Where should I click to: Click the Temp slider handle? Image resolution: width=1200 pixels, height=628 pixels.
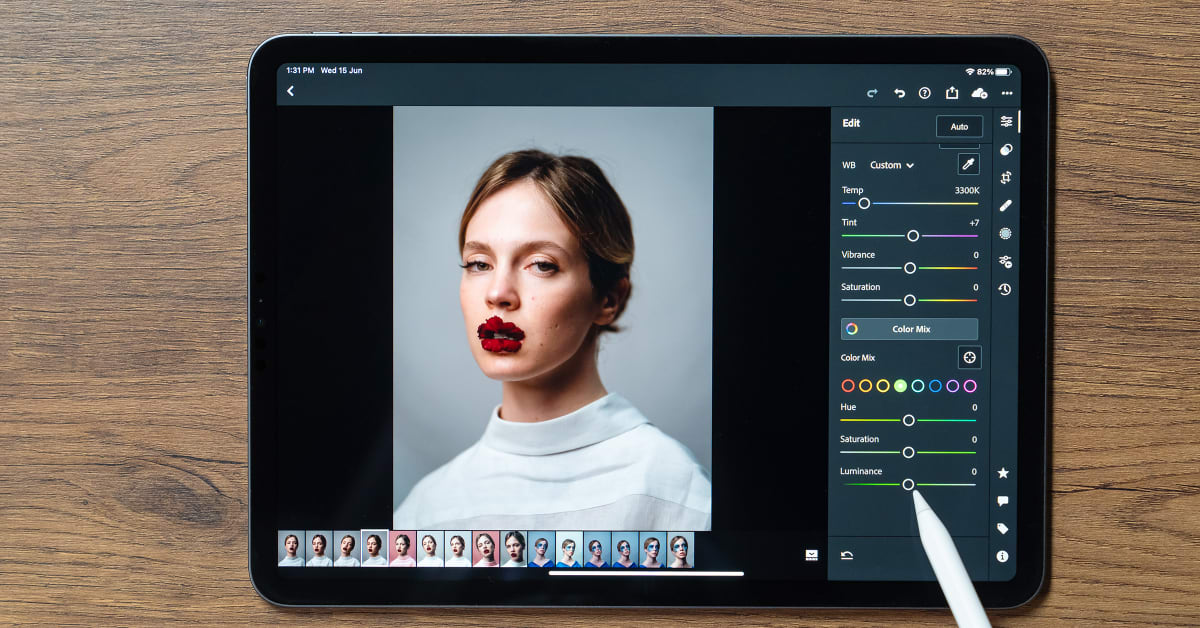[864, 203]
